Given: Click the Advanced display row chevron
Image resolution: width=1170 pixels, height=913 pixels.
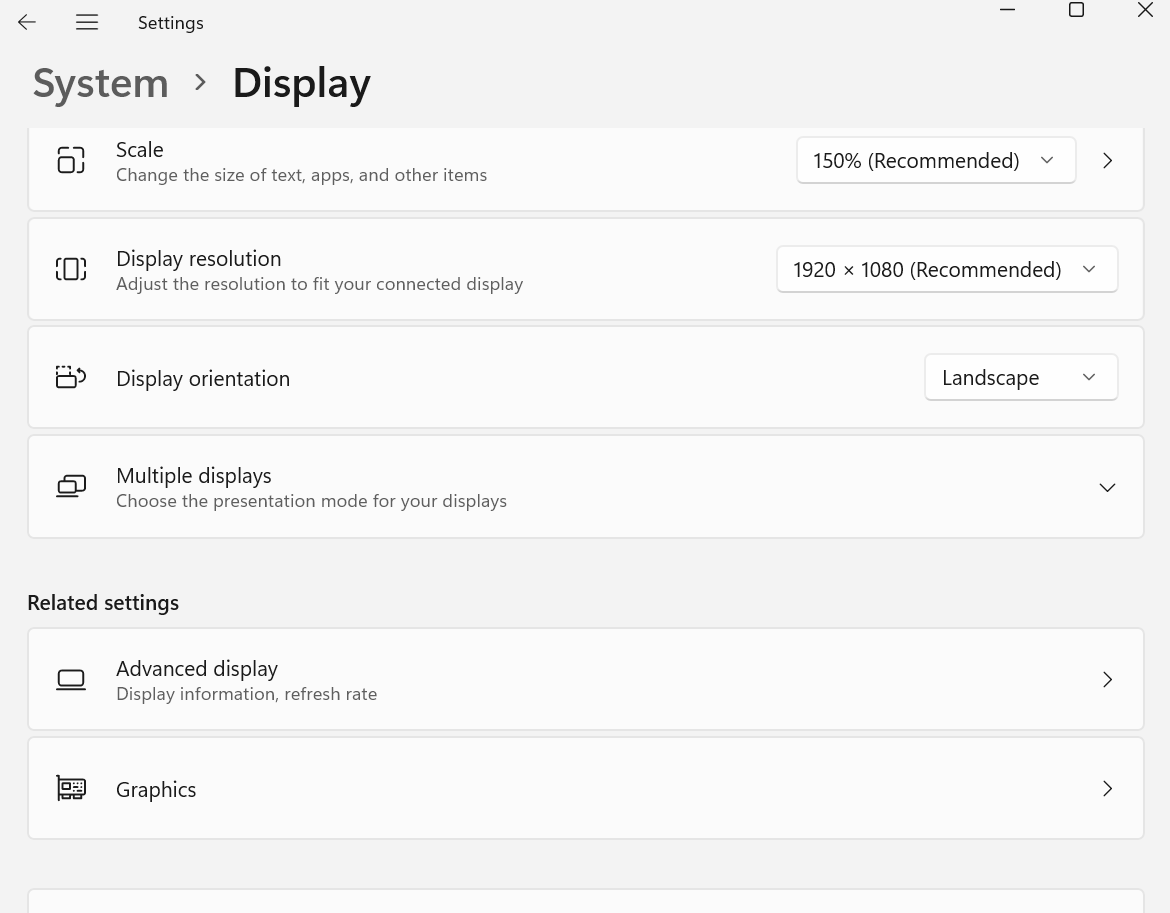Looking at the screenshot, I should coord(1107,679).
